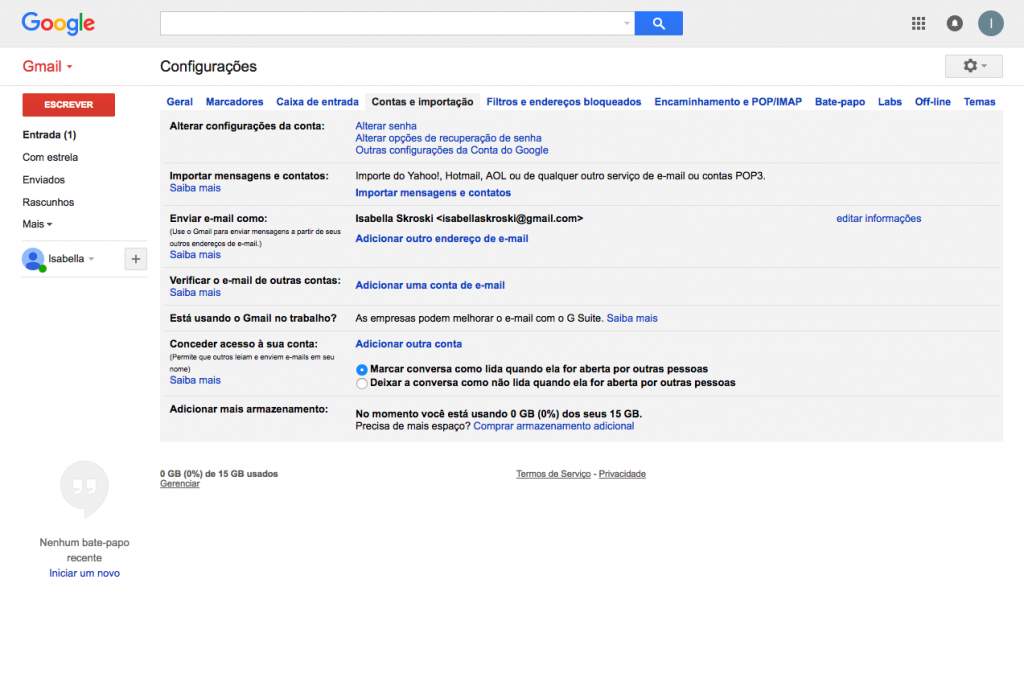Select Contas e importação tab
This screenshot has height=678, width=1024.
[423, 102]
